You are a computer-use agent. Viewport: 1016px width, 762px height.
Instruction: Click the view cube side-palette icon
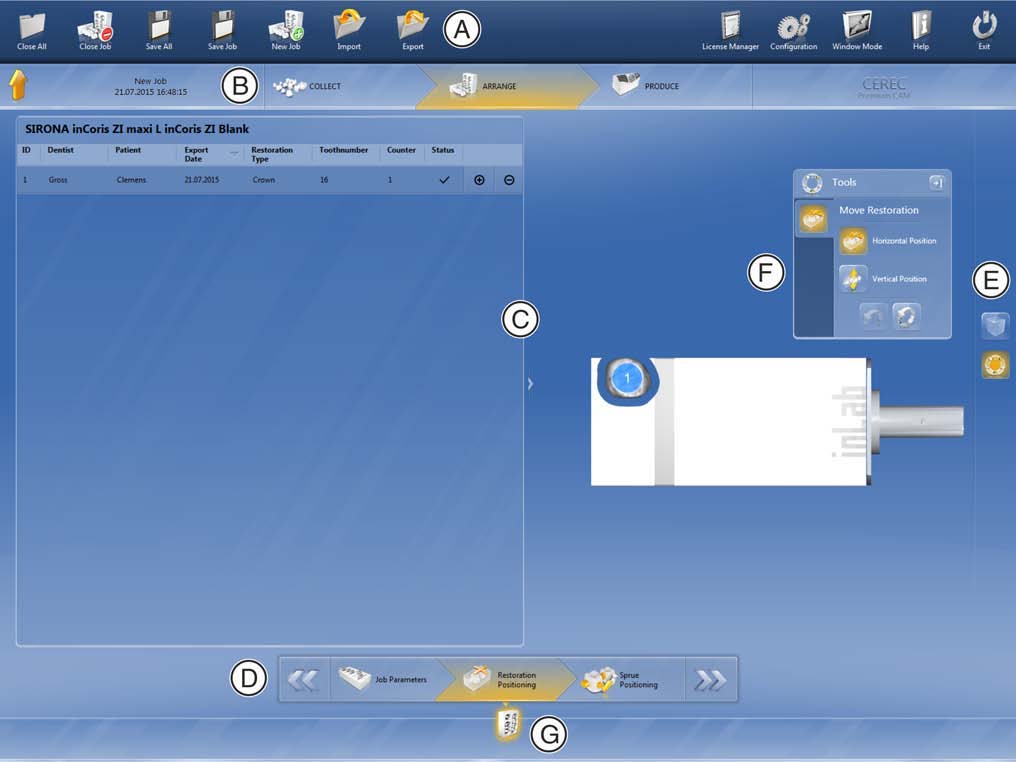click(x=995, y=326)
